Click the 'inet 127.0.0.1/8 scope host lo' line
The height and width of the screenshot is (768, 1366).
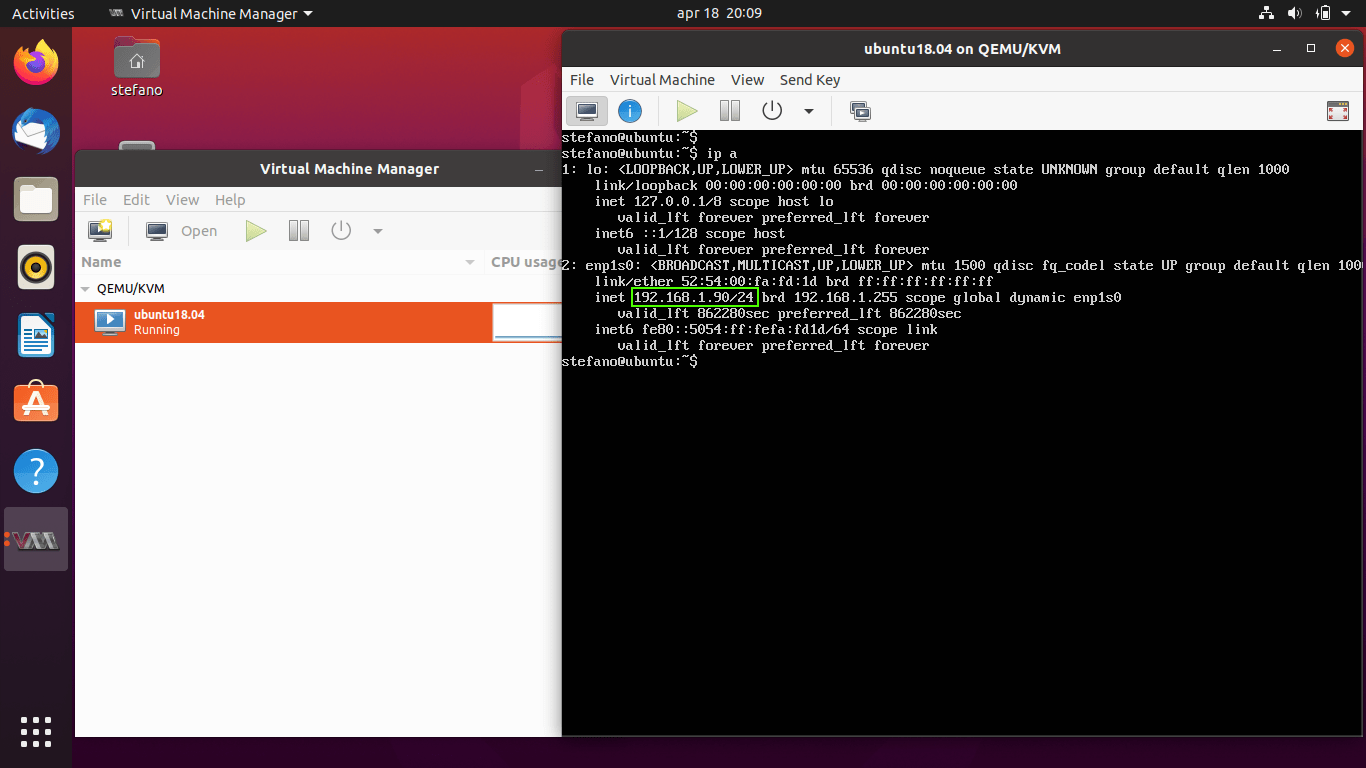tap(714, 202)
